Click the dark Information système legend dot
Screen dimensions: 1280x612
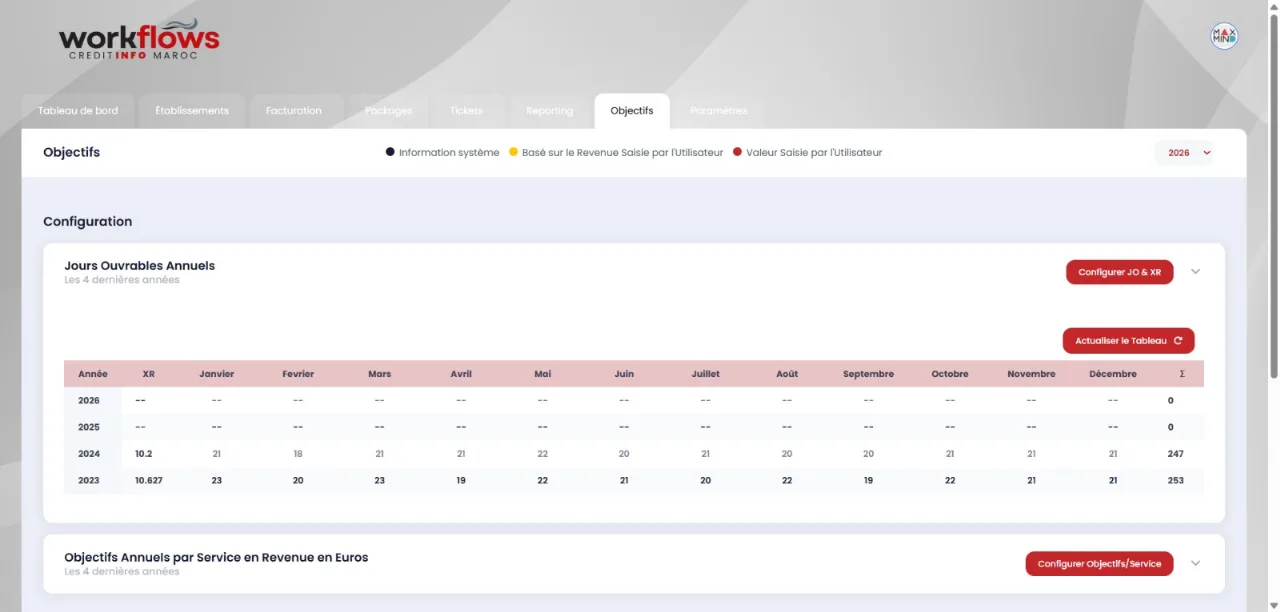tap(390, 153)
